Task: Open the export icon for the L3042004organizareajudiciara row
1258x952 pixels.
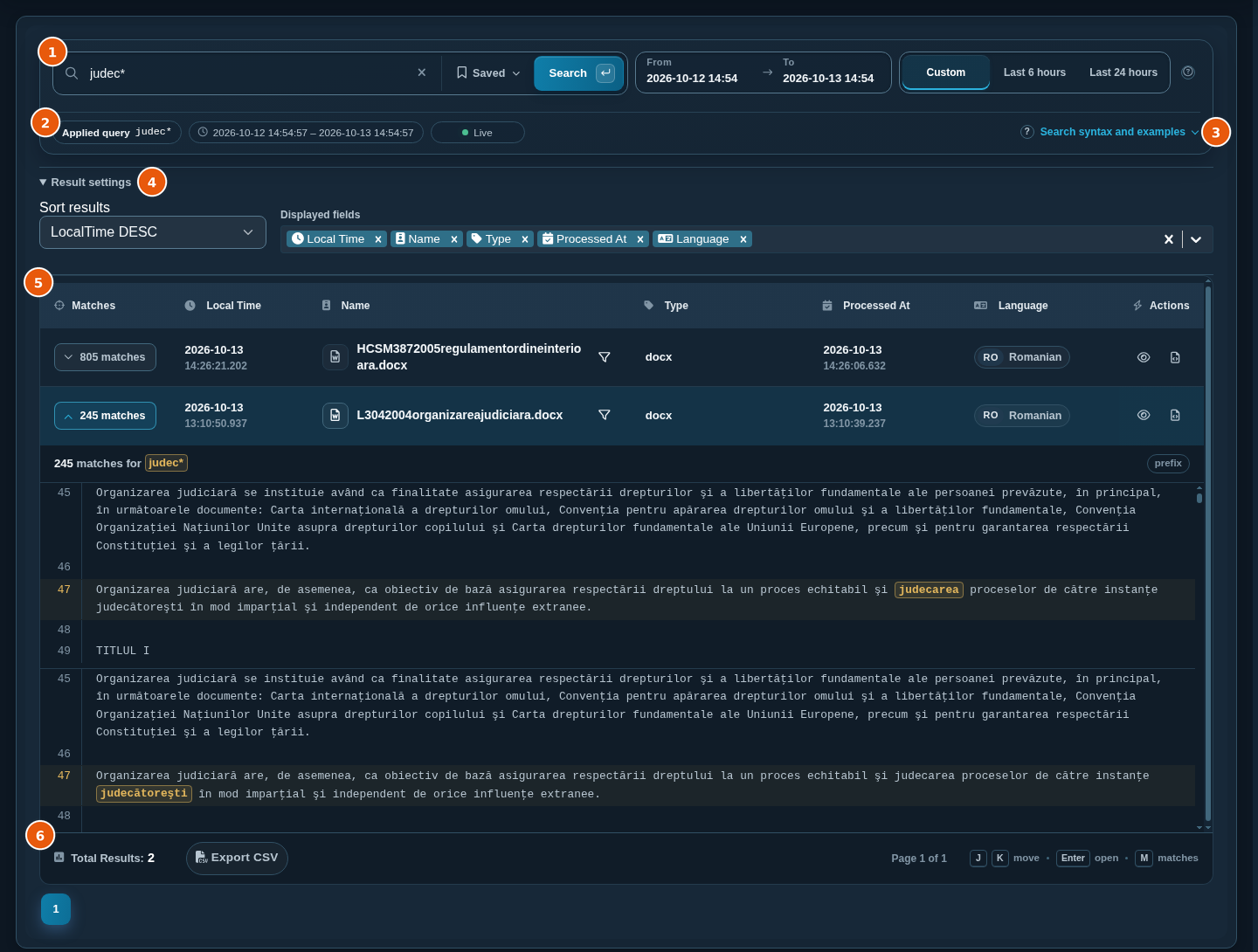Action: 1175,415
